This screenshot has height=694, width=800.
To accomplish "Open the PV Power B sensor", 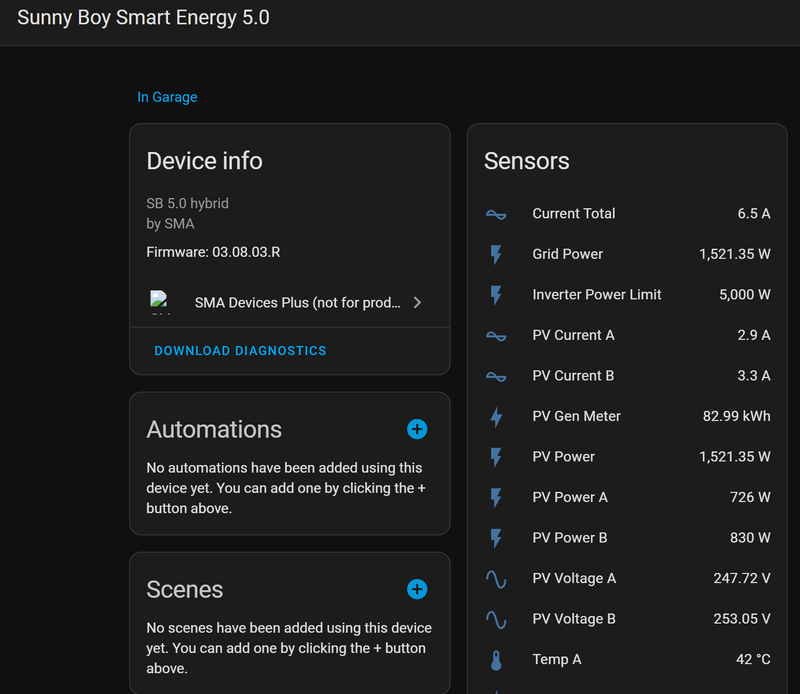I will (627, 538).
